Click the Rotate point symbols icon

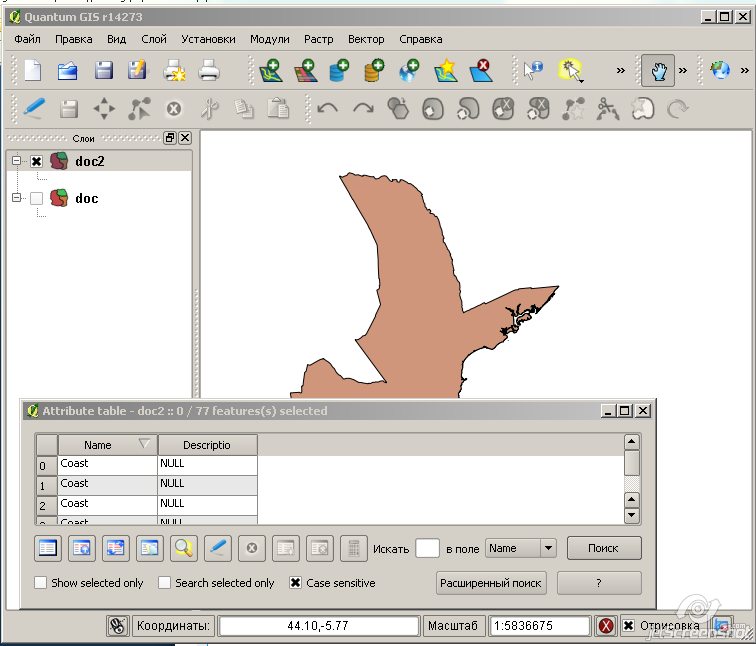click(x=677, y=108)
